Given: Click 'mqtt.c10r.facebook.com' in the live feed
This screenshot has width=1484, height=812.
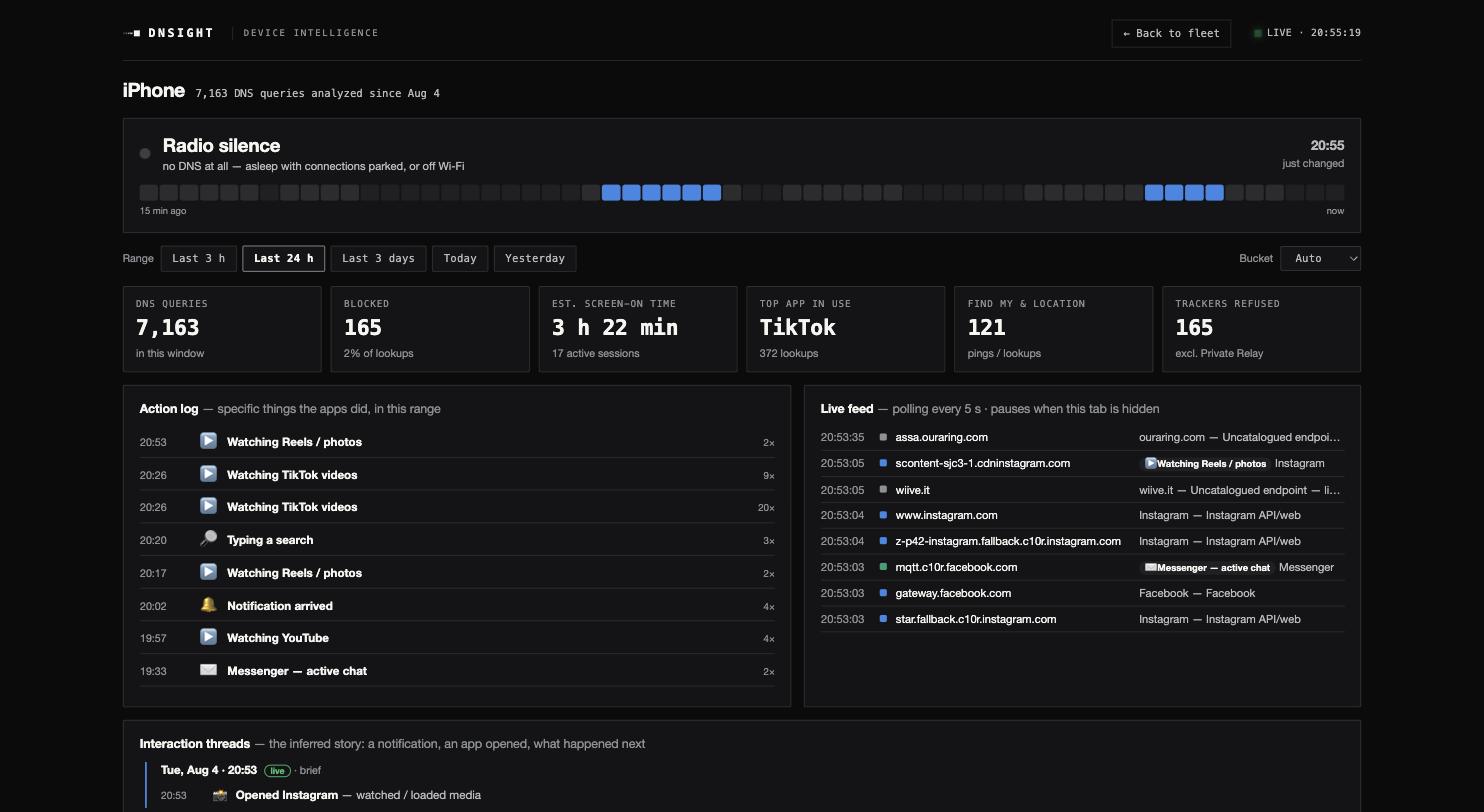Looking at the screenshot, I should [956, 567].
